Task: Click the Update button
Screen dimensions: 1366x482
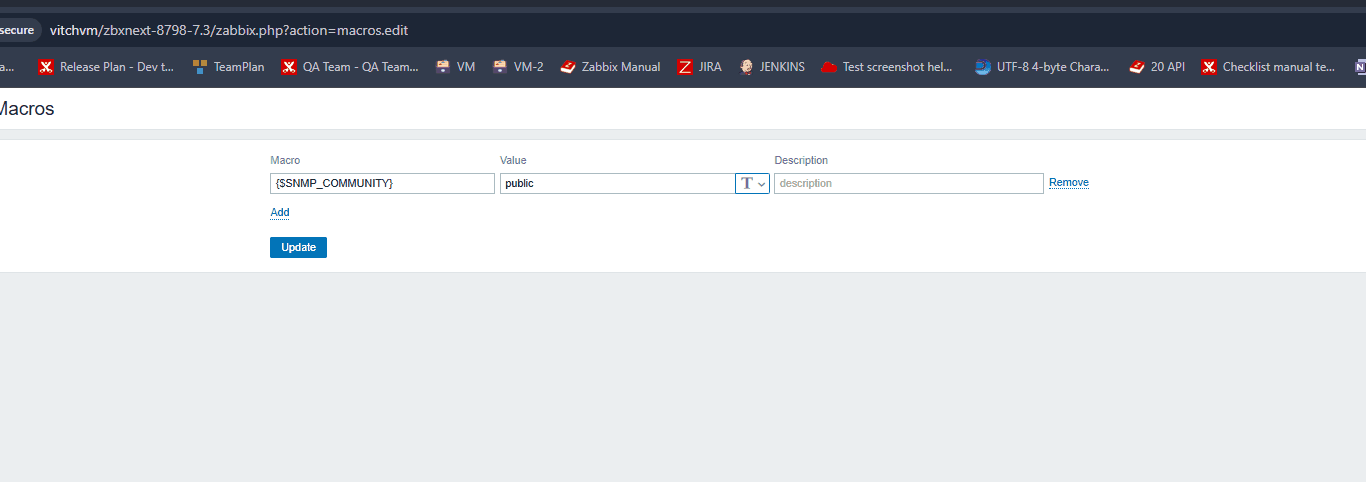Action: (298, 247)
